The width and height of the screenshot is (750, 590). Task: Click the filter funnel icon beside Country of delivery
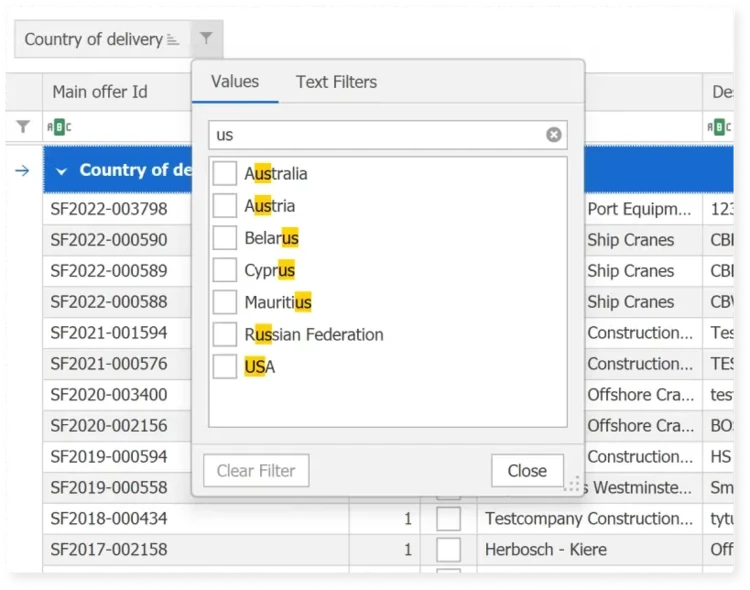pos(205,39)
